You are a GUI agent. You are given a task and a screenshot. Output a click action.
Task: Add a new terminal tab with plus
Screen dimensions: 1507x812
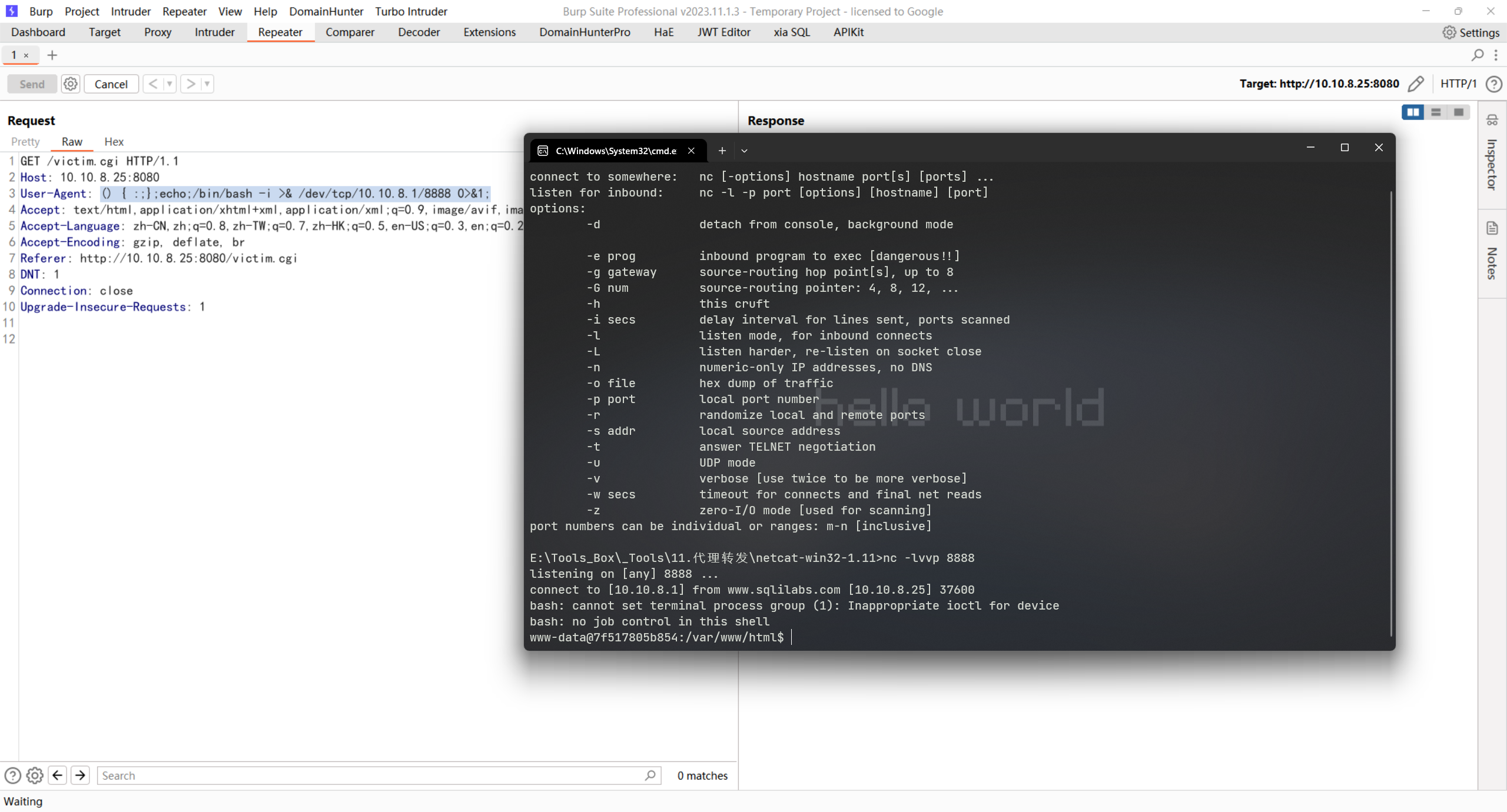click(x=722, y=151)
